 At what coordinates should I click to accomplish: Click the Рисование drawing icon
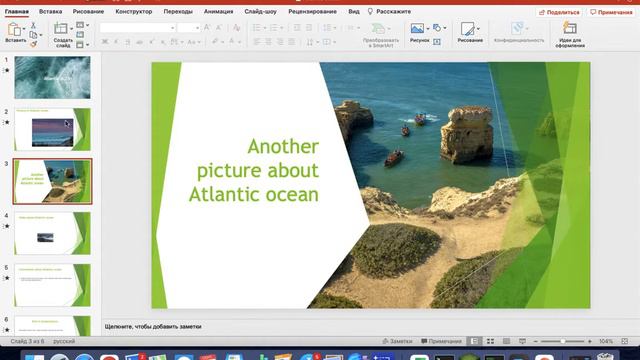(467, 29)
